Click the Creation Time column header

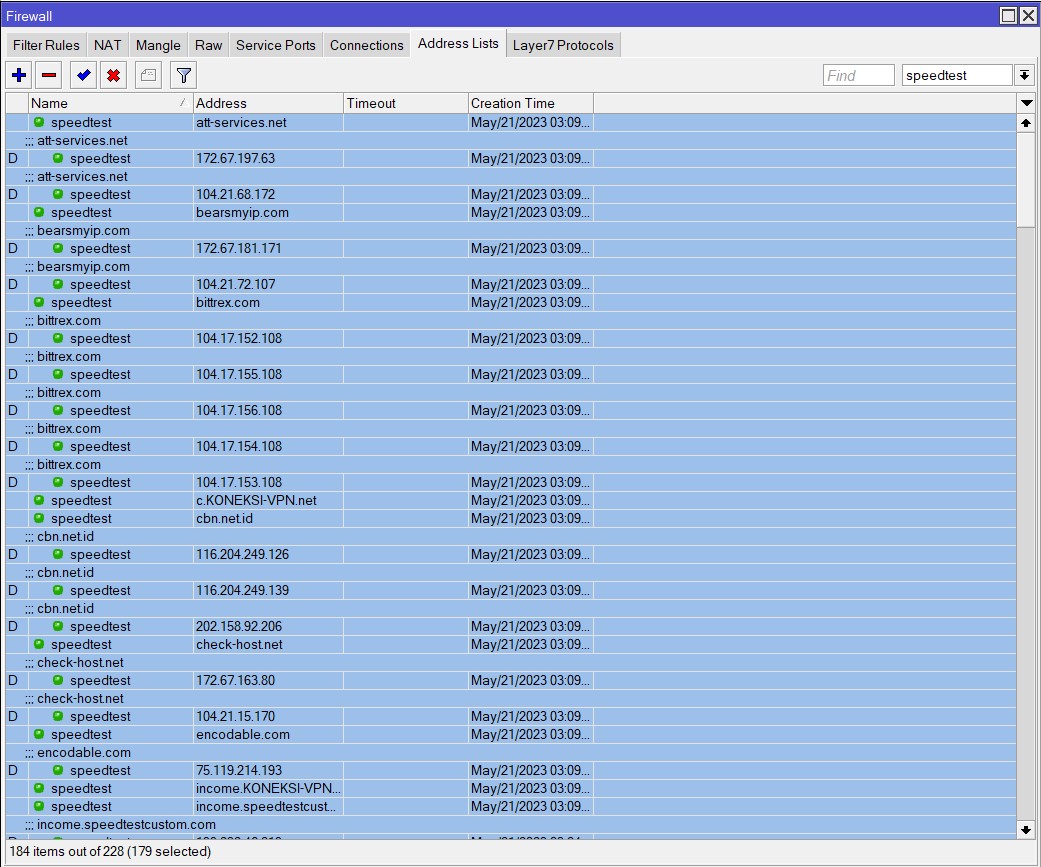point(530,103)
